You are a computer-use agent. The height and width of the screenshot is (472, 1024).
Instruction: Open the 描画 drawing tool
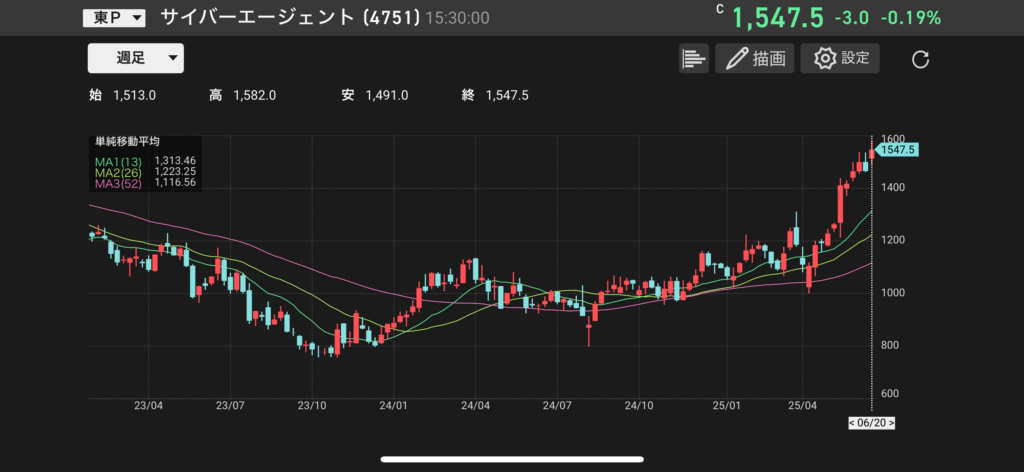pos(754,58)
